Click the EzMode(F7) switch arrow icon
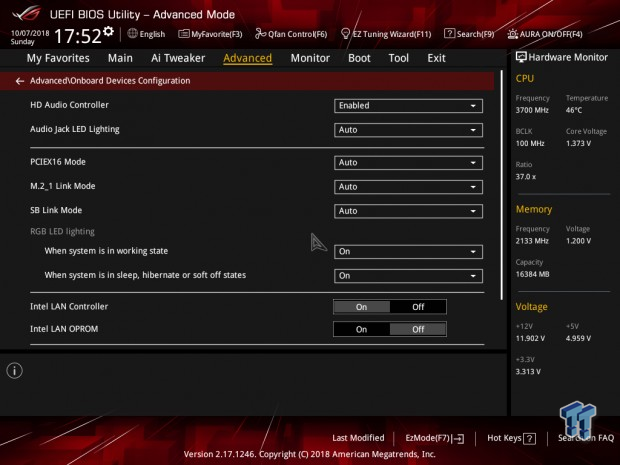The image size is (620, 465). [458, 438]
